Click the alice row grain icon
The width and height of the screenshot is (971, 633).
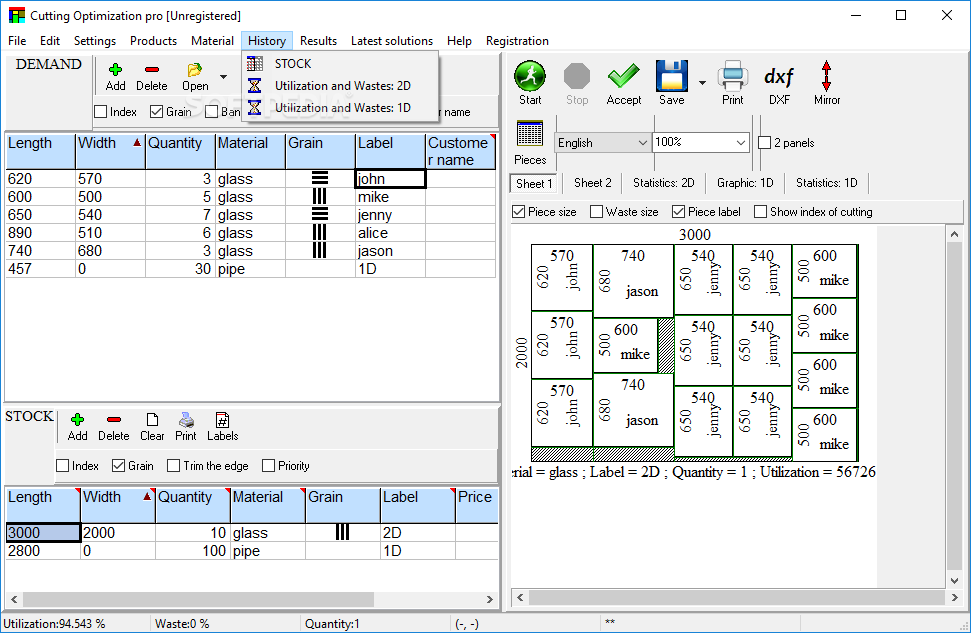click(x=320, y=232)
